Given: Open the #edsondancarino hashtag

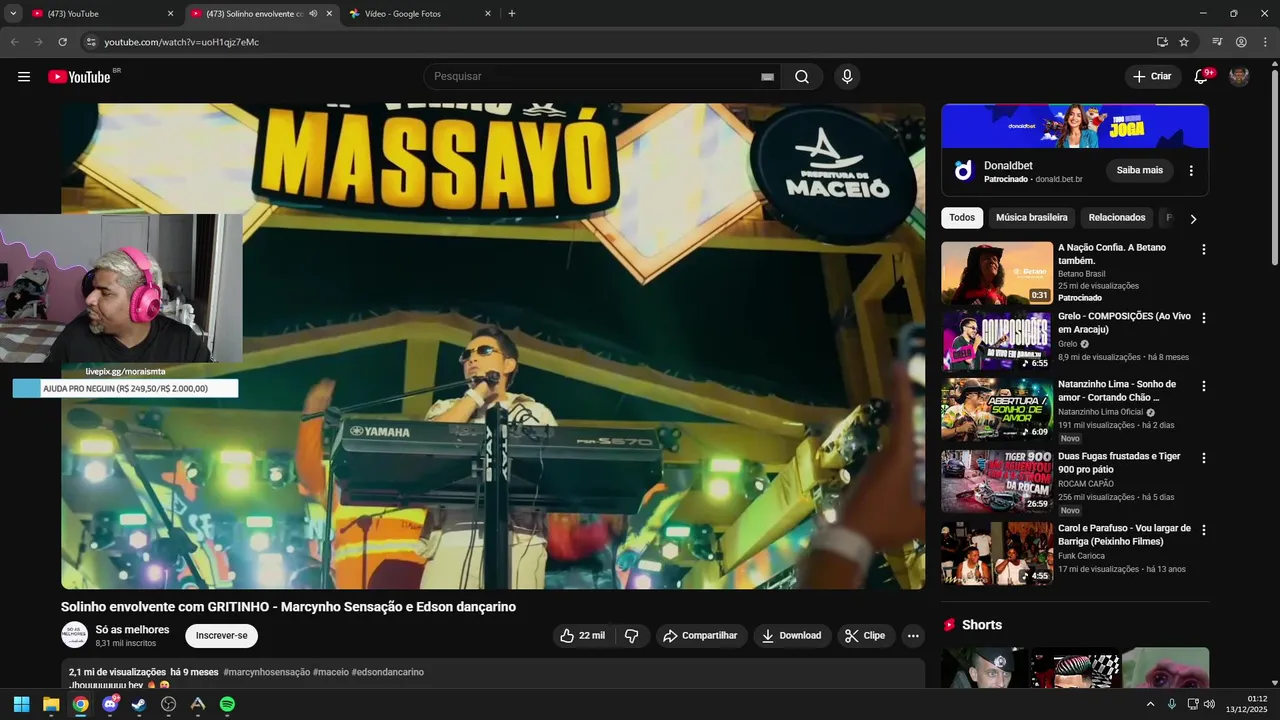Looking at the screenshot, I should pos(388,672).
